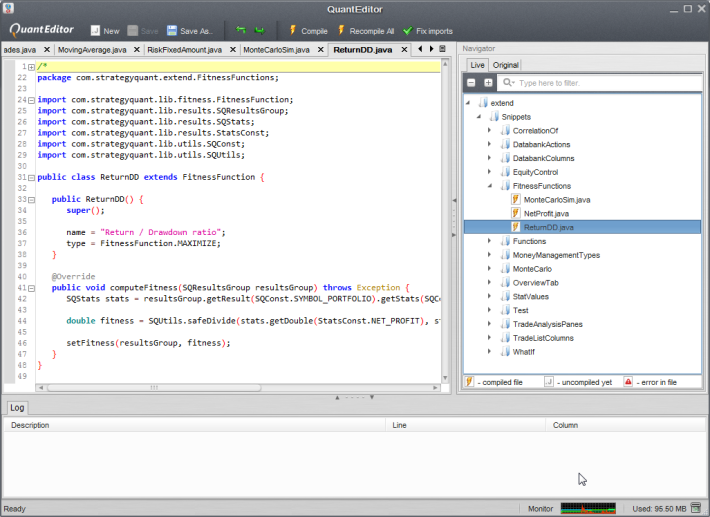Screen dimensions: 710x517
Task: Click the Save As toolbar button
Action: tap(189, 31)
